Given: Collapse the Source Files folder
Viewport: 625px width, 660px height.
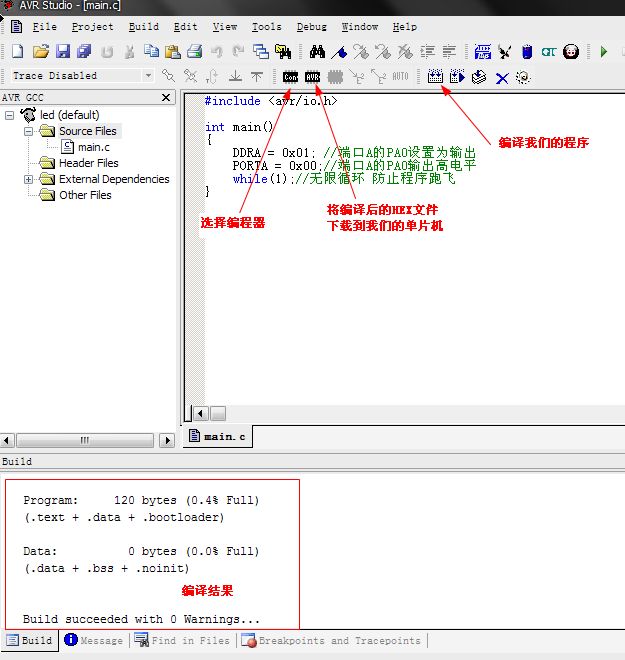Looking at the screenshot, I should (x=28, y=131).
